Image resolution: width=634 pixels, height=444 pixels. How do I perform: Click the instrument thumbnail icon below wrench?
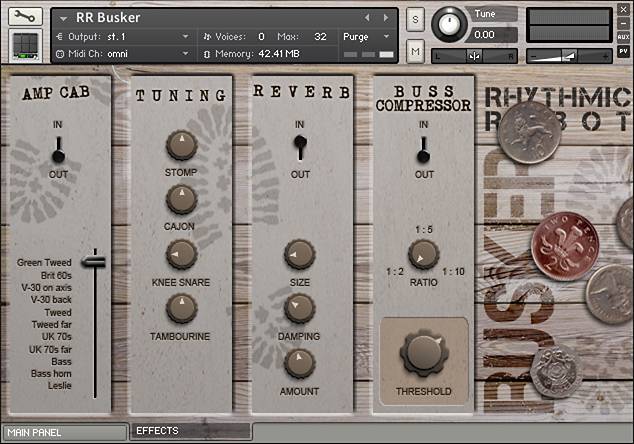pyautogui.click(x=25, y=45)
